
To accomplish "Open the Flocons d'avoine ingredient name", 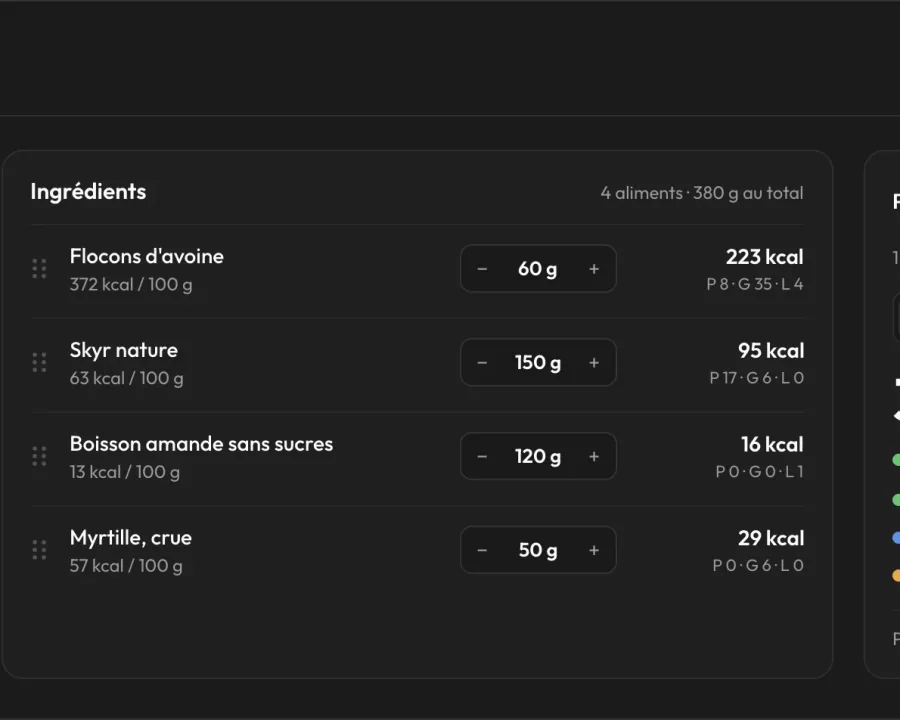I will (x=147, y=256).
